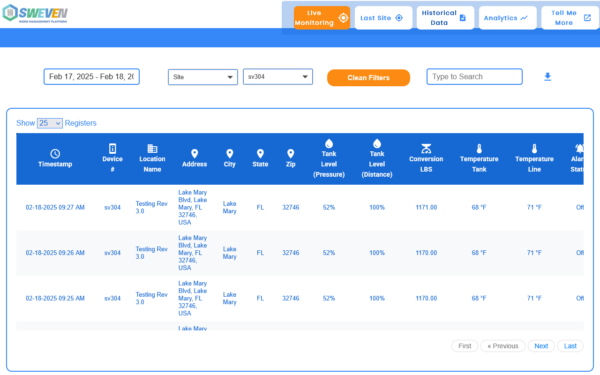Click Testing Rev 3.0 in the 09:25 AM row
This screenshot has width=600, height=375.
click(x=152, y=298)
